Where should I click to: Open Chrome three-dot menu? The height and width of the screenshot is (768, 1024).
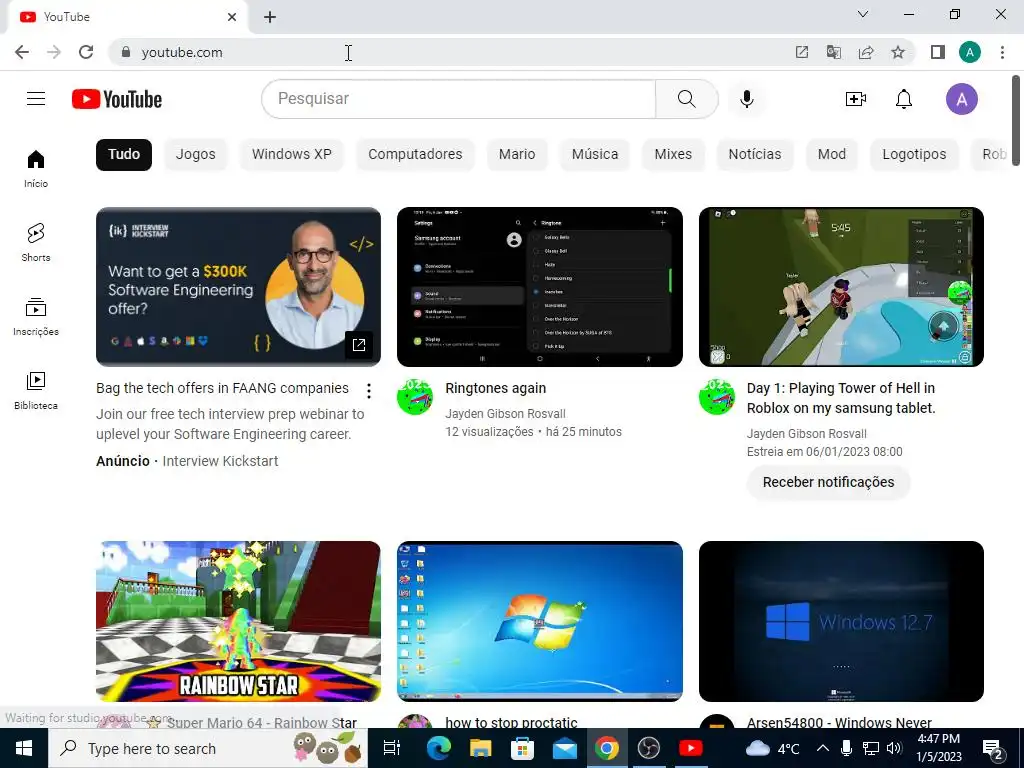coord(1002,52)
